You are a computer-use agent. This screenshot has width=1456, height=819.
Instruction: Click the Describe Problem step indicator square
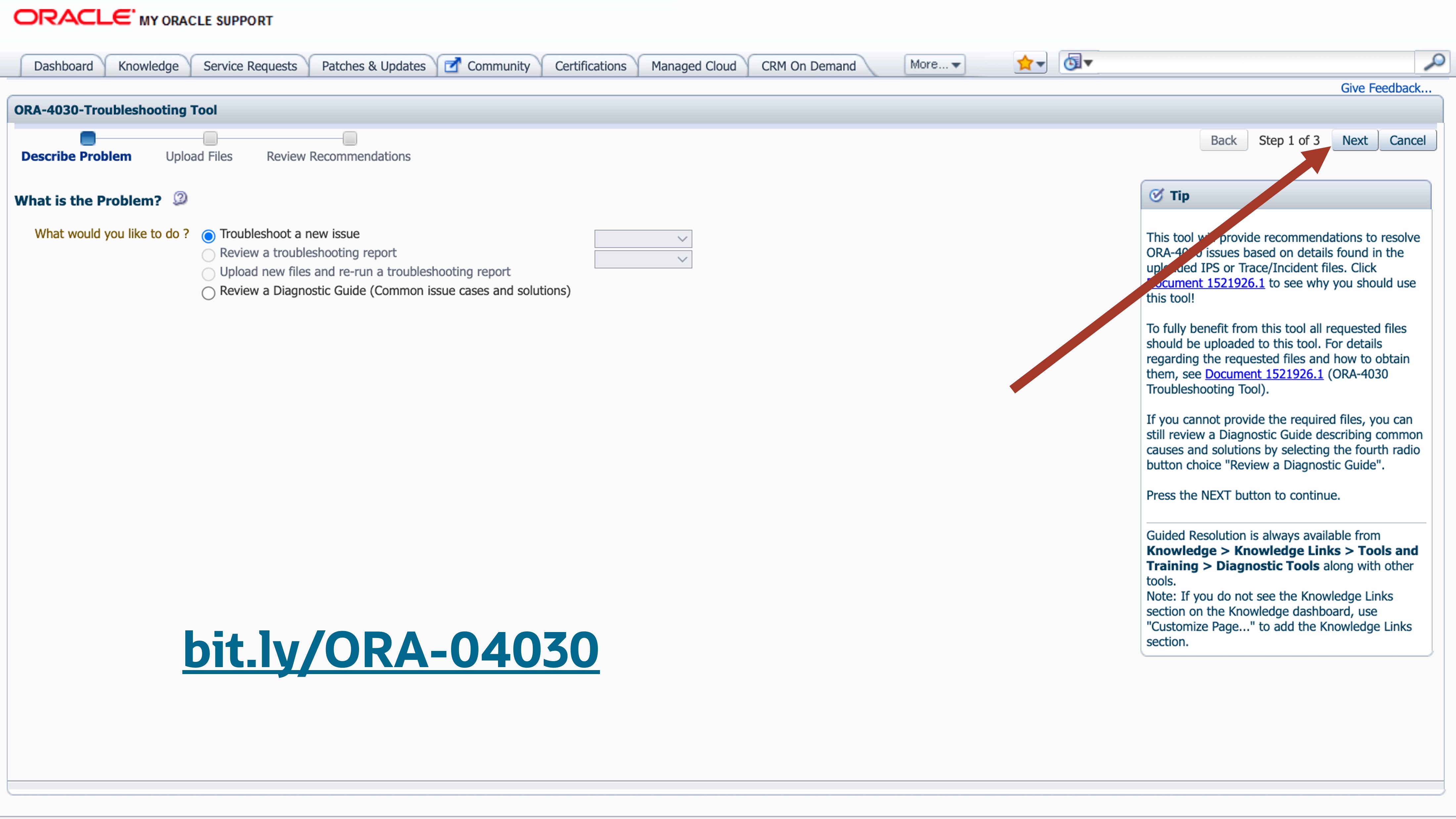(87, 138)
